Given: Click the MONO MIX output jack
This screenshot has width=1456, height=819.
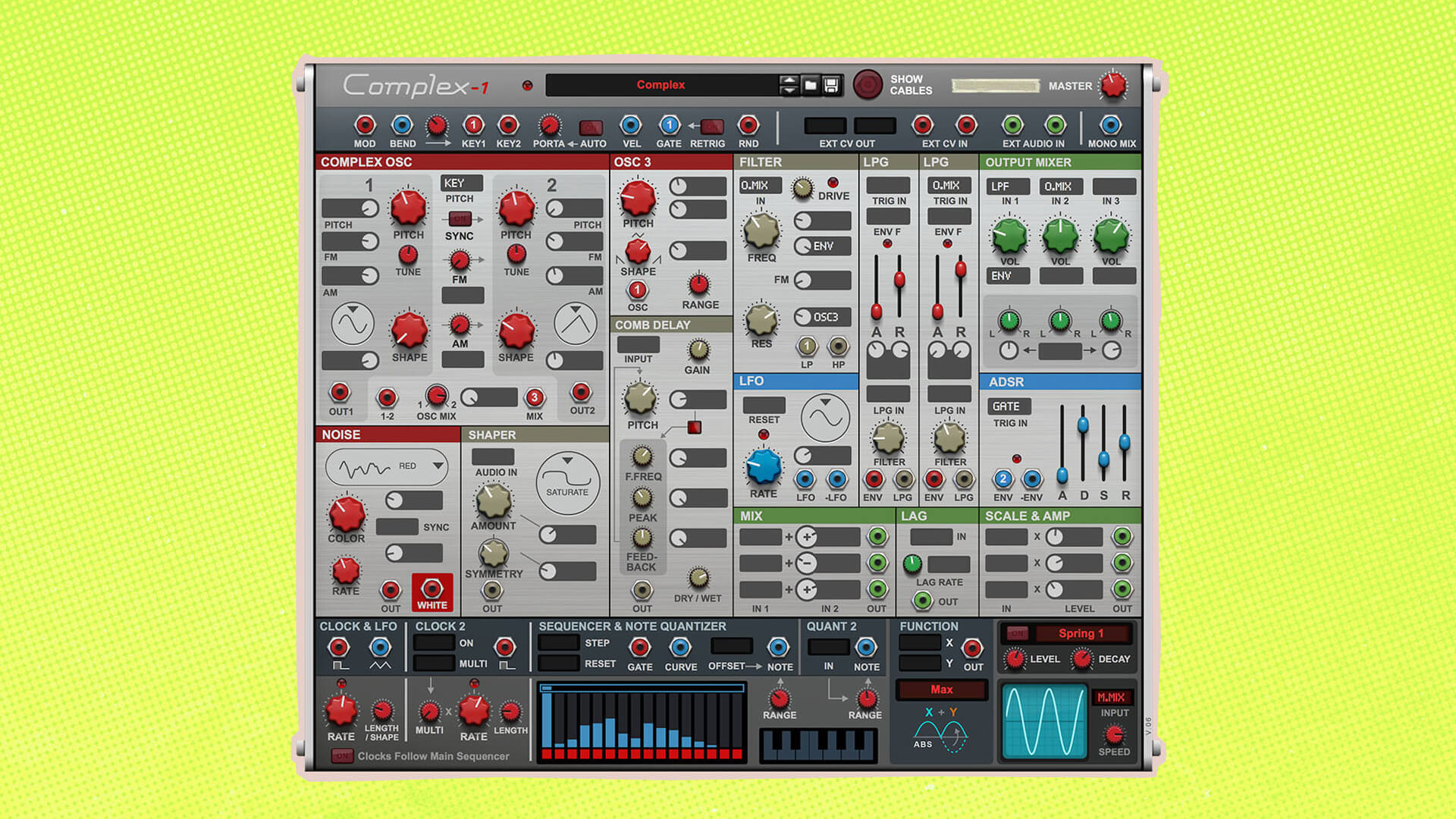Looking at the screenshot, I should tap(1111, 125).
